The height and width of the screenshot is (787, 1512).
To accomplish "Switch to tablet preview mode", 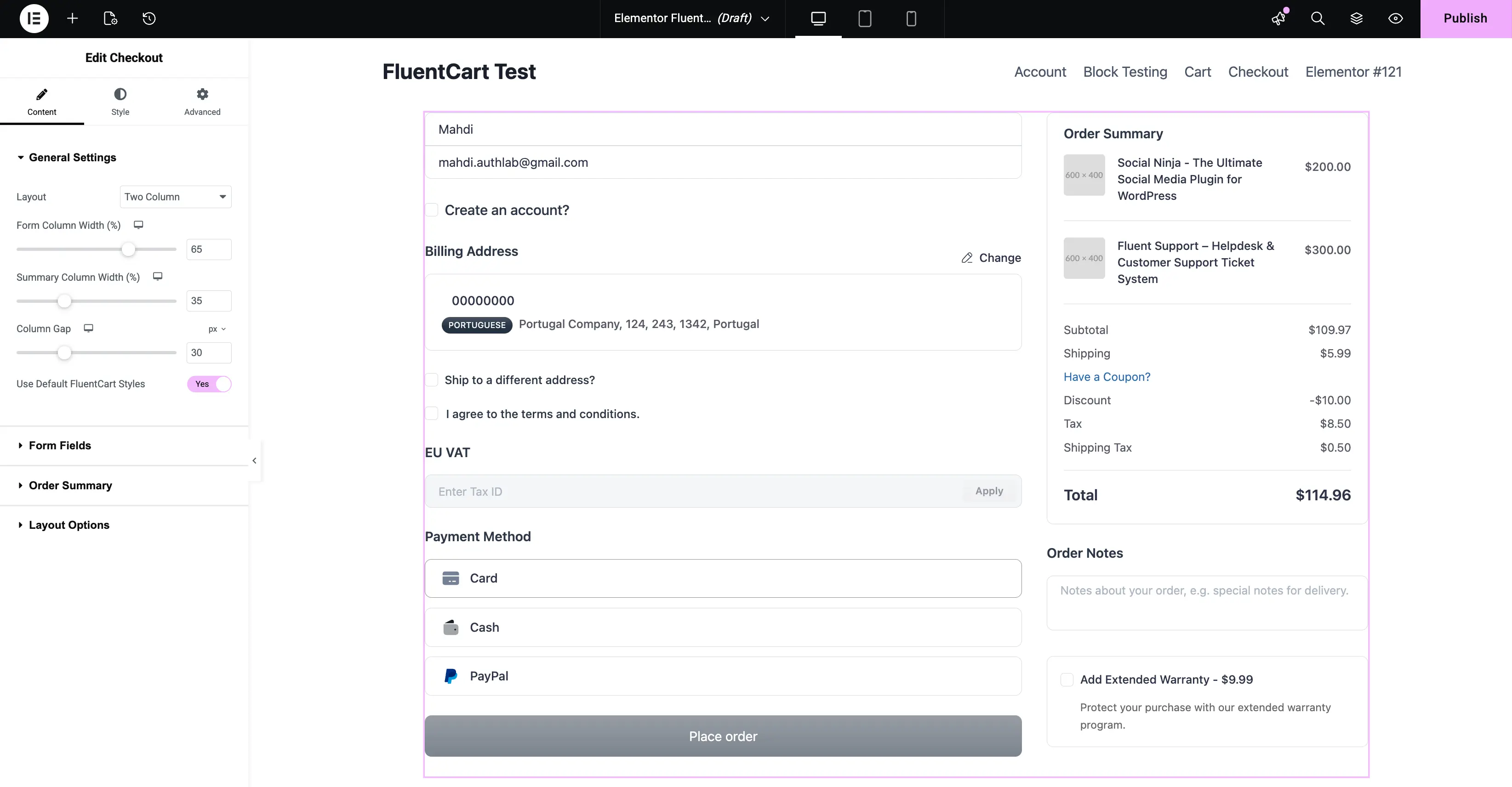I will click(x=865, y=18).
